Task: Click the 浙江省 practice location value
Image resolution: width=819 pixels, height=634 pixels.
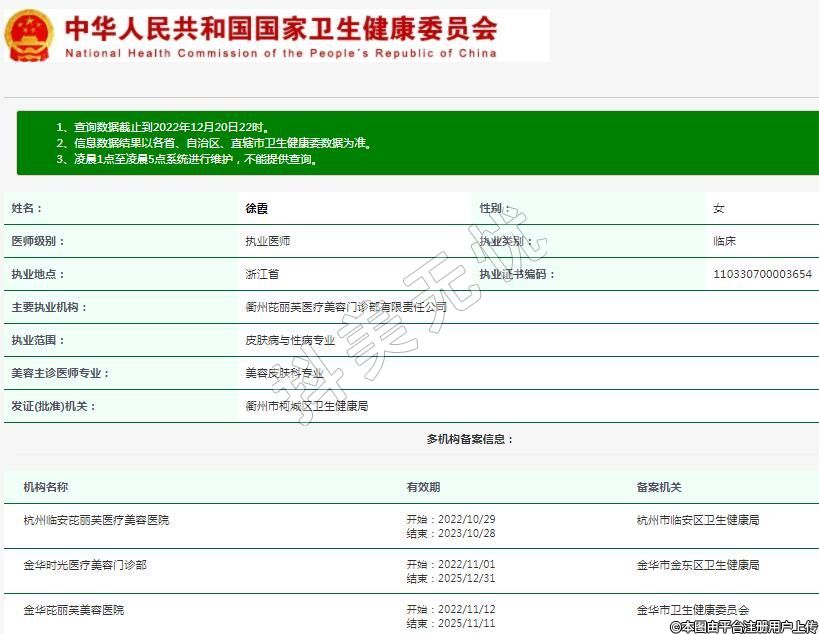Action: point(262,274)
